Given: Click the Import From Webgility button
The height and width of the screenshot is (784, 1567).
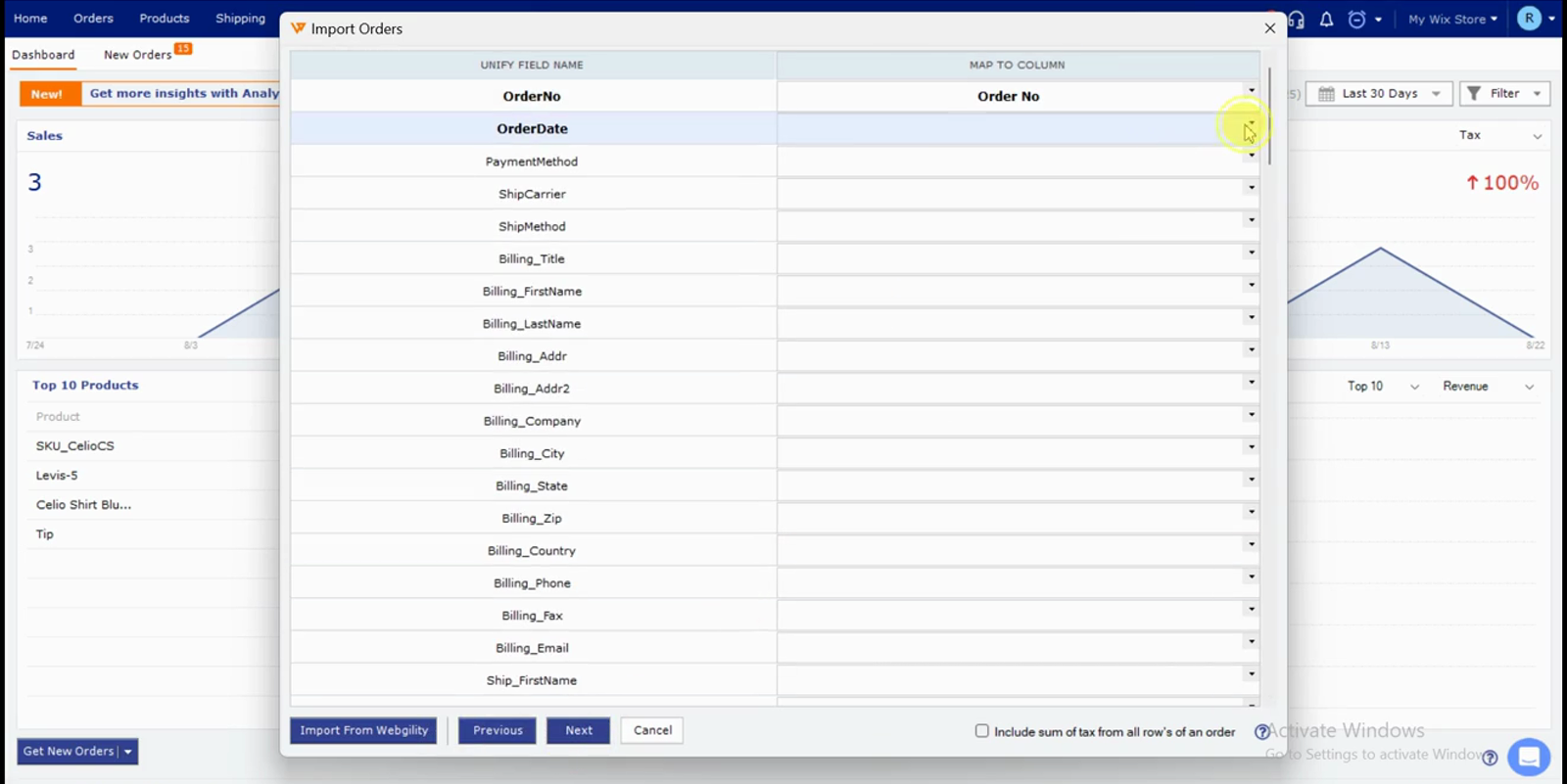Looking at the screenshot, I should [364, 730].
